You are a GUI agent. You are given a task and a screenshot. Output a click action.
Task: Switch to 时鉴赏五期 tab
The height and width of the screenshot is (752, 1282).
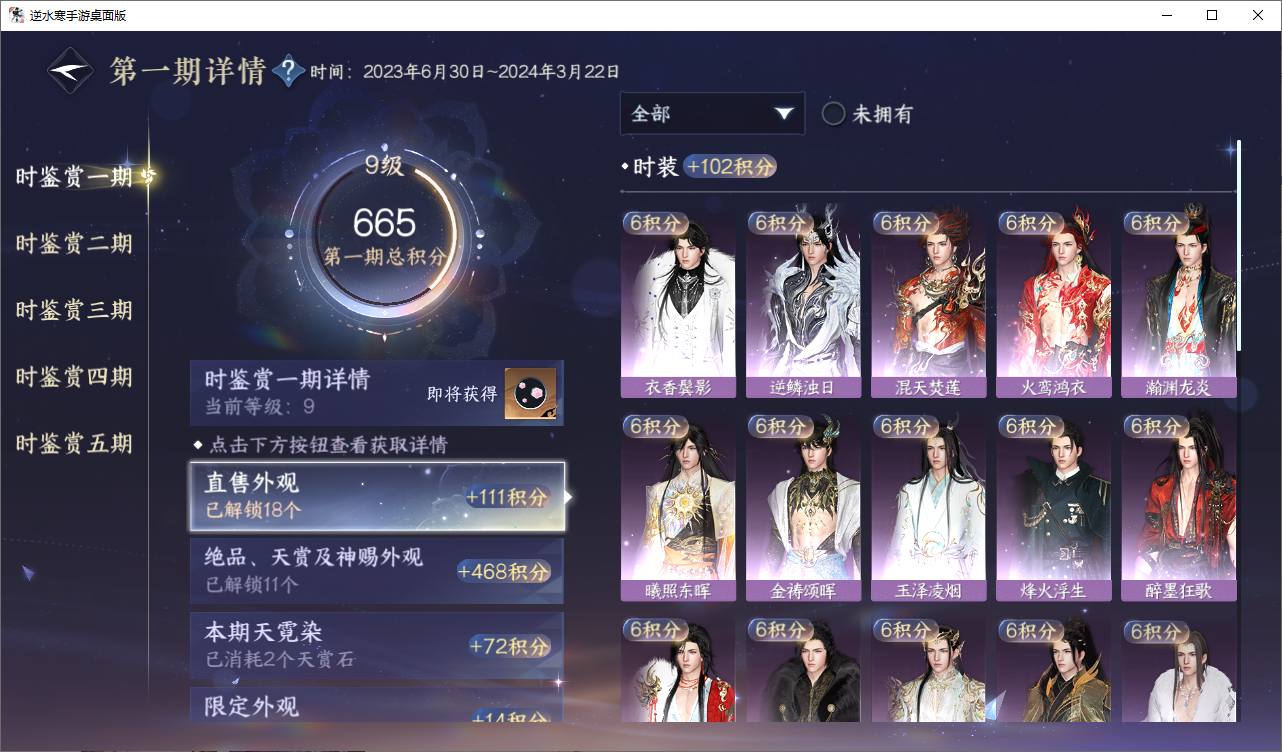coord(74,444)
